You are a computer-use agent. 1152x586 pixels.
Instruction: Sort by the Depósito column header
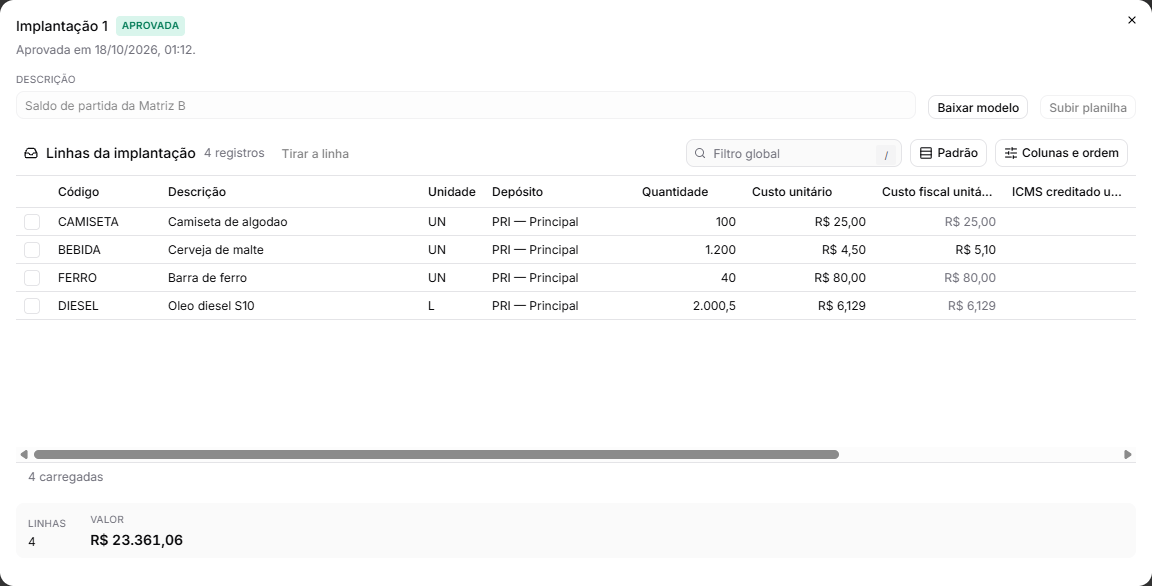click(517, 192)
